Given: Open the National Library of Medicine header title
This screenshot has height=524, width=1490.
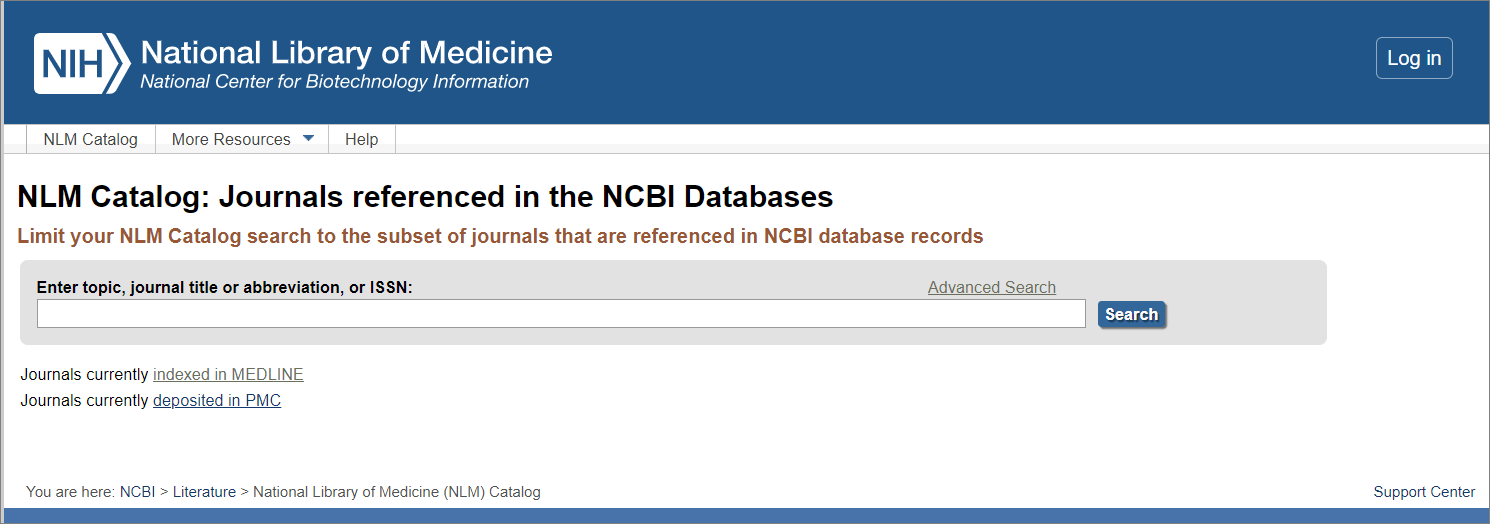Looking at the screenshot, I should pyautogui.click(x=346, y=52).
